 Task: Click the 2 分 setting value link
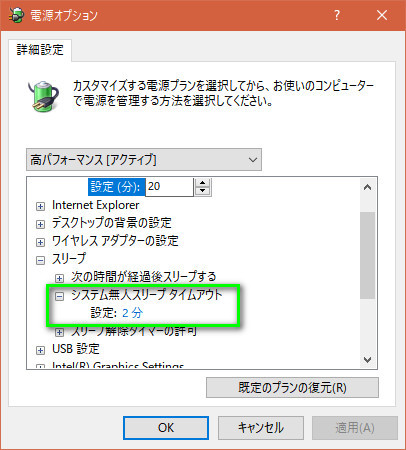132,313
